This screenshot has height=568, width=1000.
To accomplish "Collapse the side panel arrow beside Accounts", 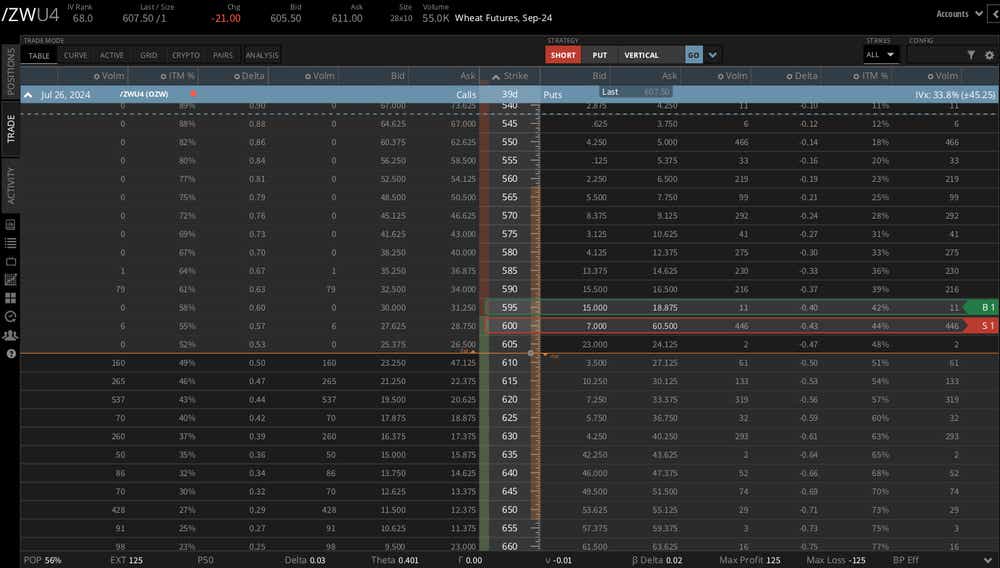I will (x=994, y=13).
